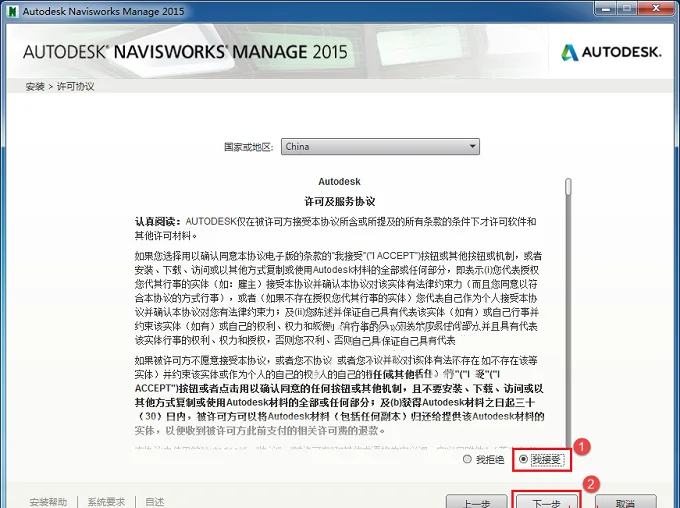
Task: Close the Navisworks installer window
Action: pos(656,8)
